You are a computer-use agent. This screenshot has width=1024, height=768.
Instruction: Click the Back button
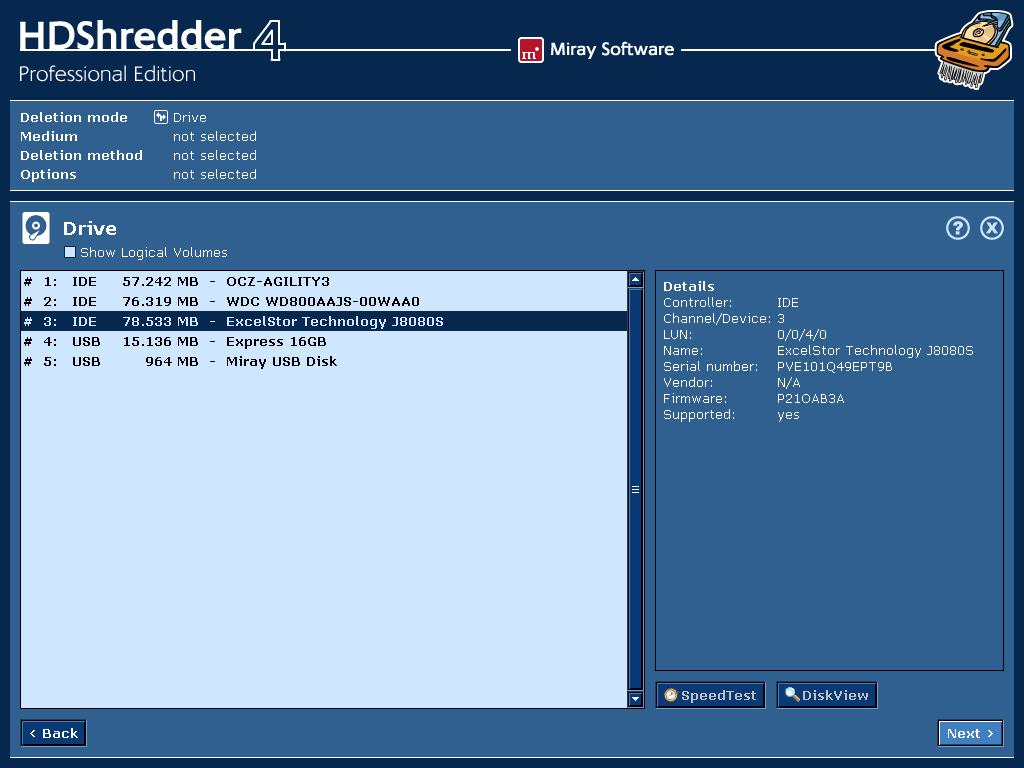[53, 732]
